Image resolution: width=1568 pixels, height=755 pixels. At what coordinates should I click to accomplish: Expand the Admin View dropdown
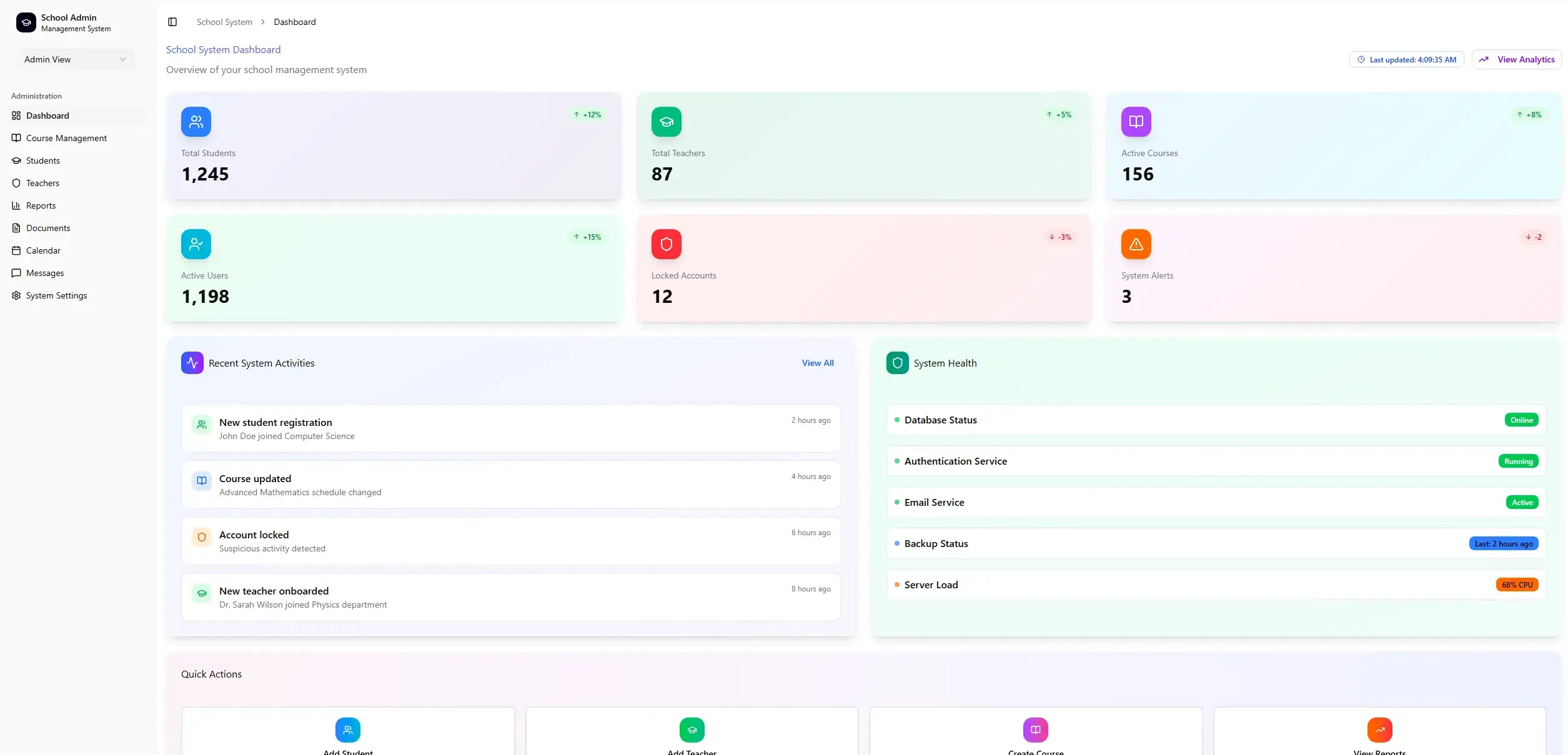point(75,59)
